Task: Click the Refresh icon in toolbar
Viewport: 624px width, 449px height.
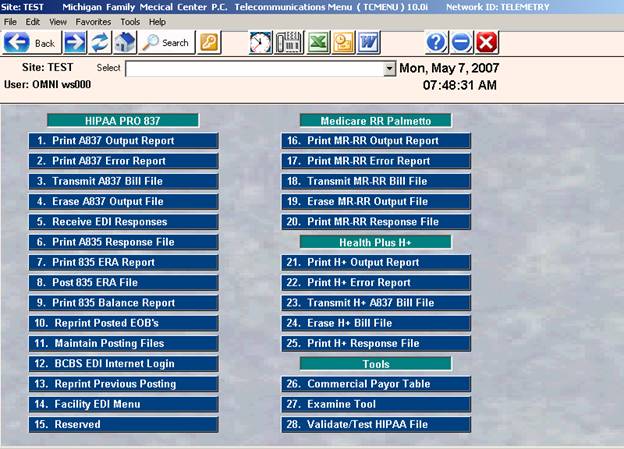Action: [100, 43]
